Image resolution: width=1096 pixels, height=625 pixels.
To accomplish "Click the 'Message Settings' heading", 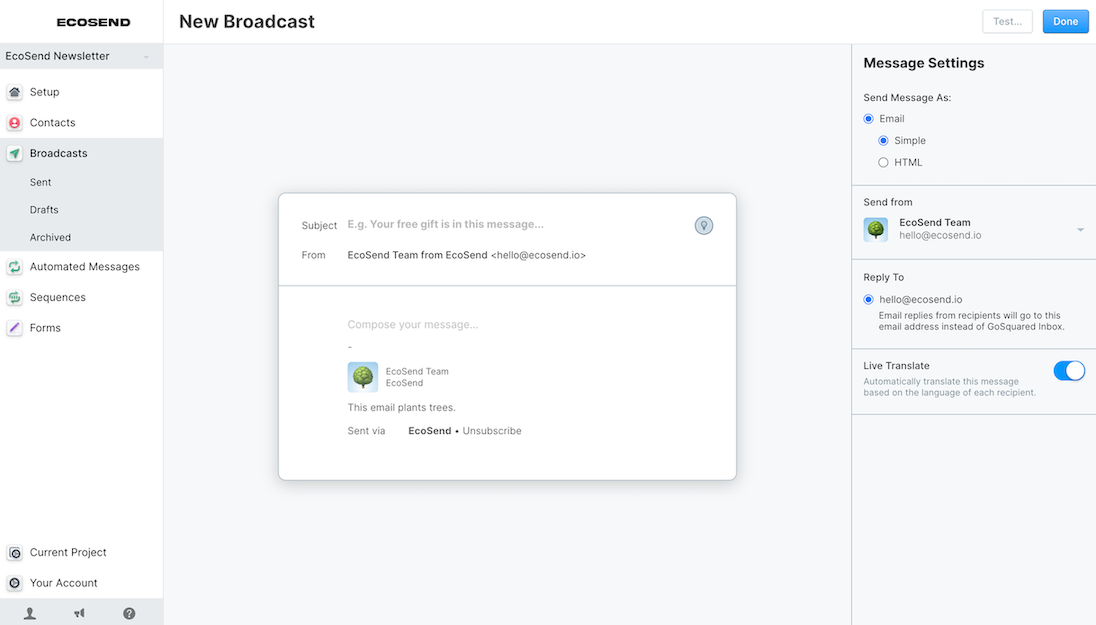I will point(923,63).
